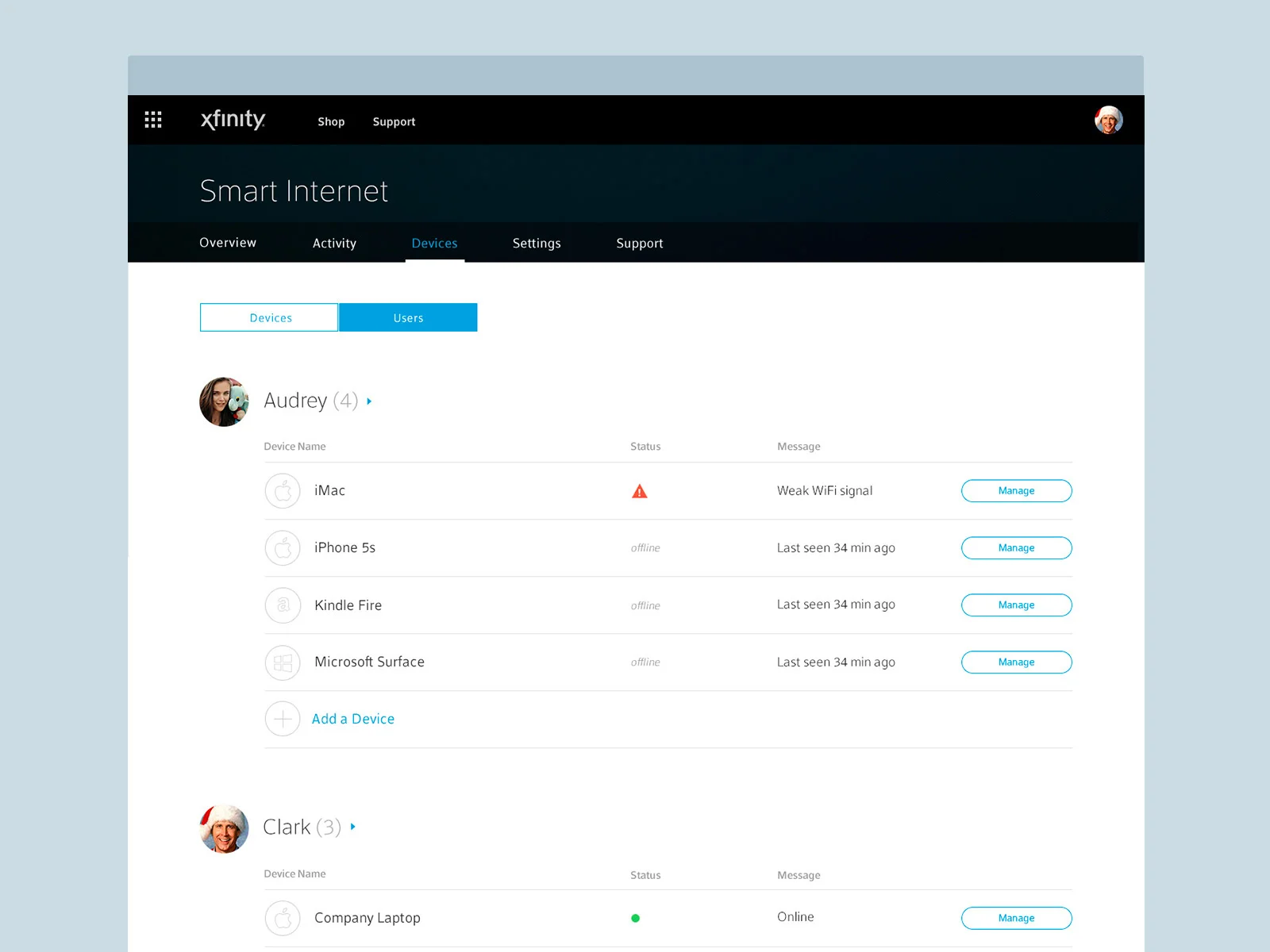Click the green online status dot
The image size is (1270, 952).
coord(635,917)
